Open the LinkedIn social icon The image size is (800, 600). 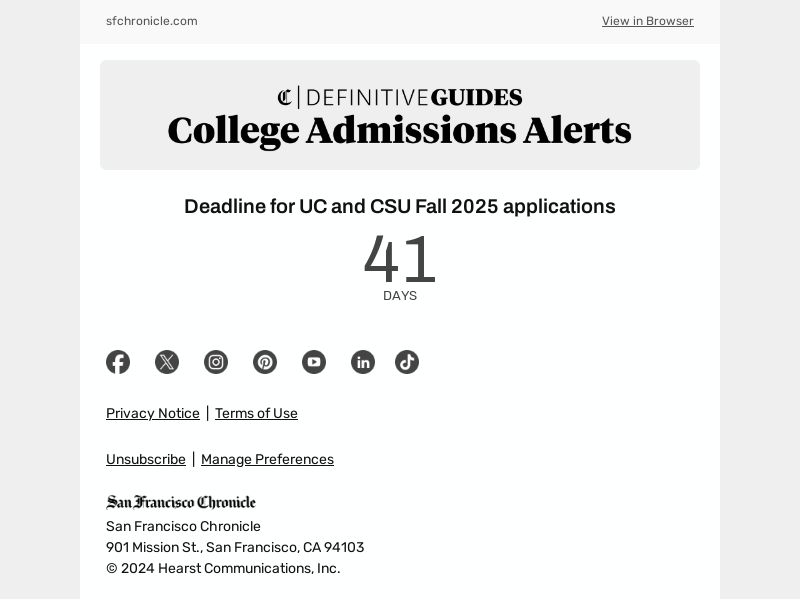click(363, 362)
